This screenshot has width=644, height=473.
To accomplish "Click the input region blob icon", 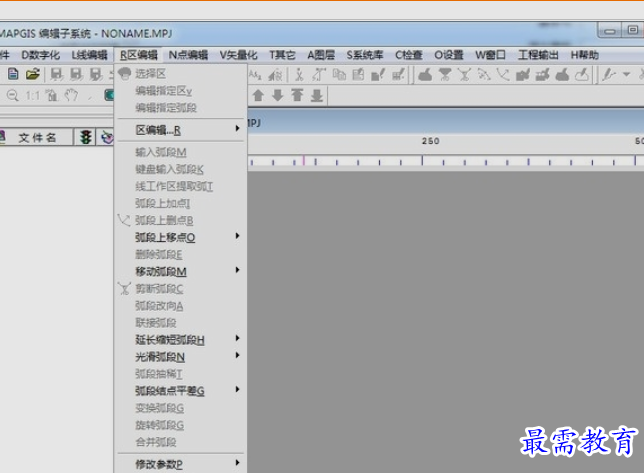I will tap(425, 75).
